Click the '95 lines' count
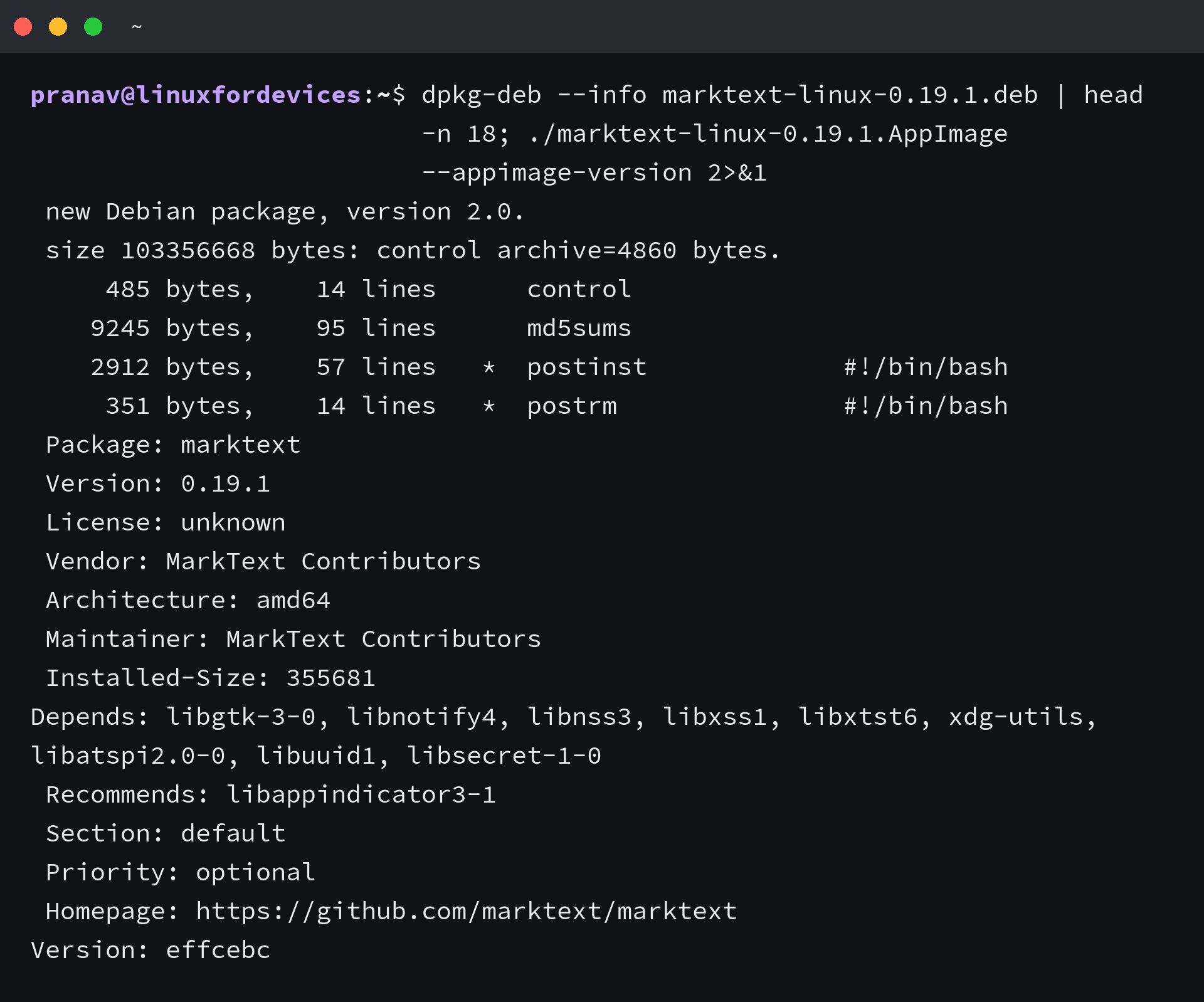The height and width of the screenshot is (1002, 1204). pyautogui.click(x=376, y=329)
